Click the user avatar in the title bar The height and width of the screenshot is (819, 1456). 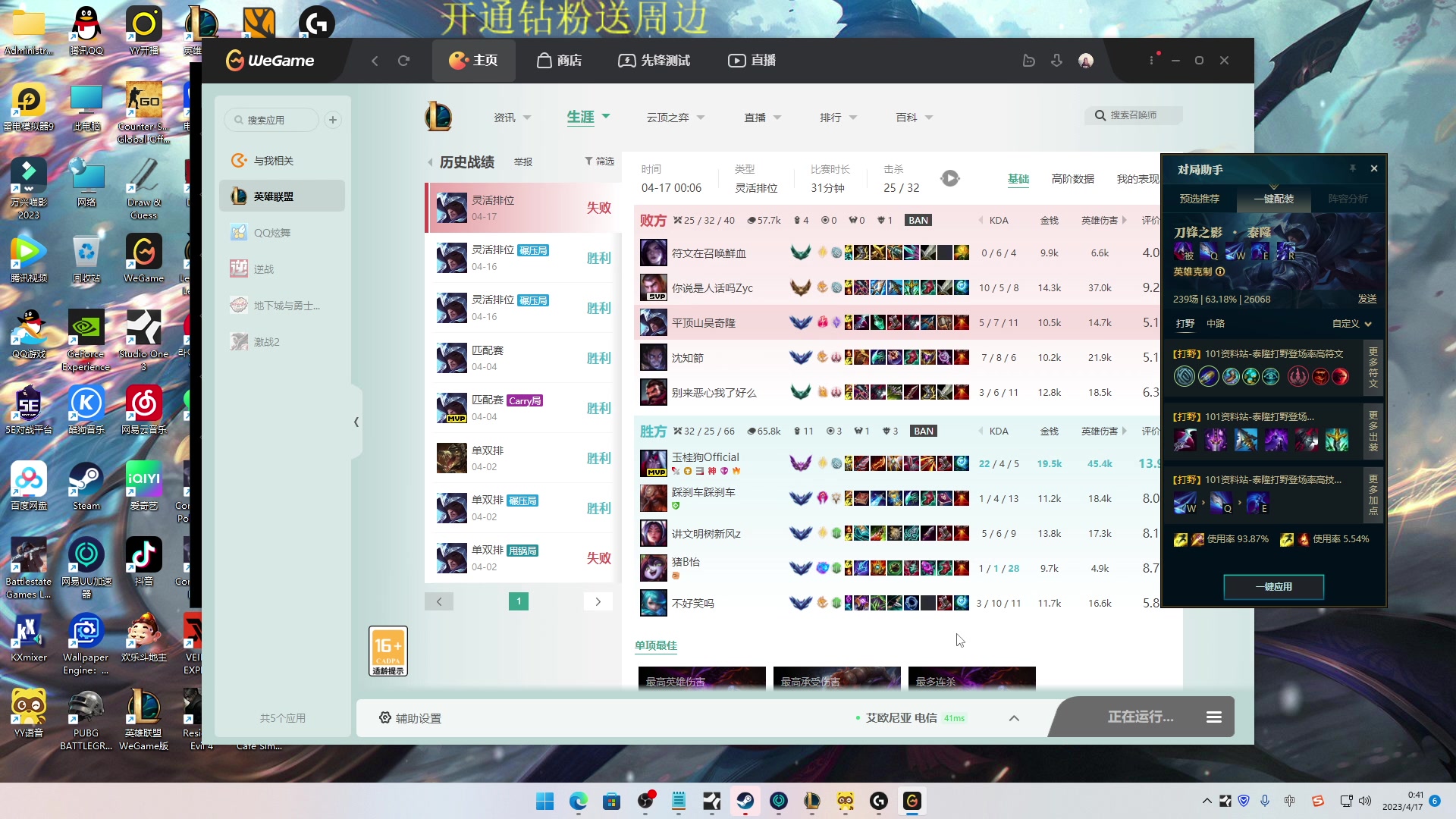click(1085, 60)
